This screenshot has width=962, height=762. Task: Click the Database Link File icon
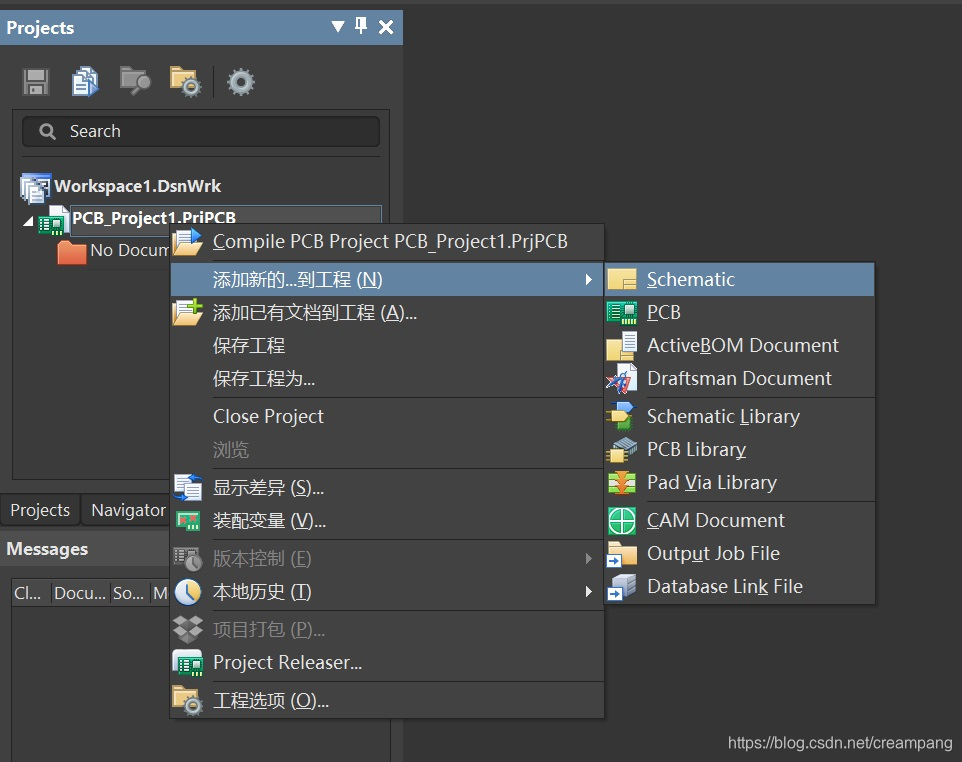pos(621,587)
